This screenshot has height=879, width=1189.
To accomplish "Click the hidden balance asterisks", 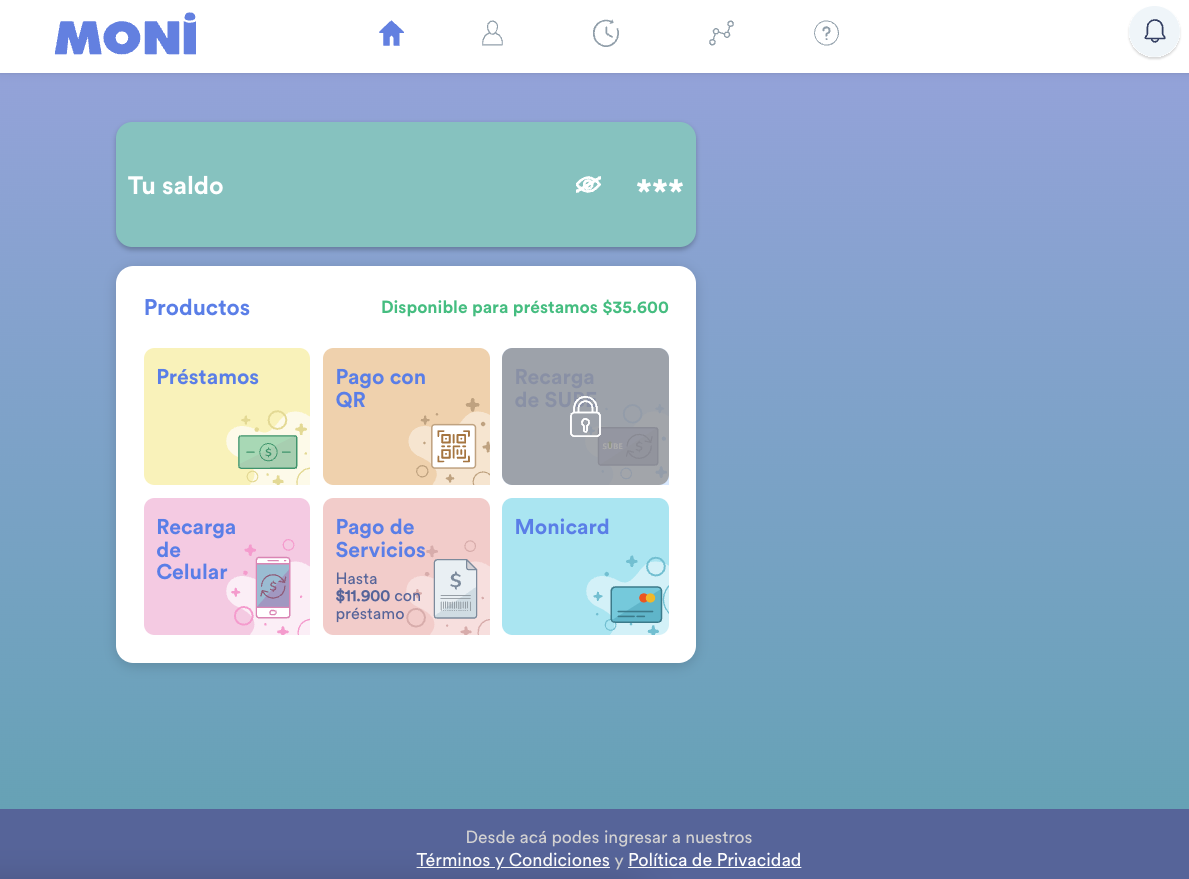I will click(x=660, y=187).
